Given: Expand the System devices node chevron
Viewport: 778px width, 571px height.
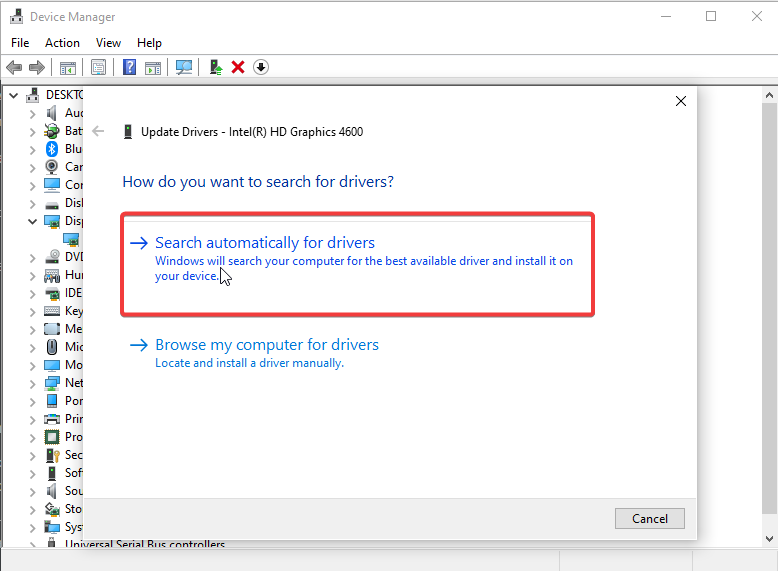Looking at the screenshot, I should pos(32,528).
